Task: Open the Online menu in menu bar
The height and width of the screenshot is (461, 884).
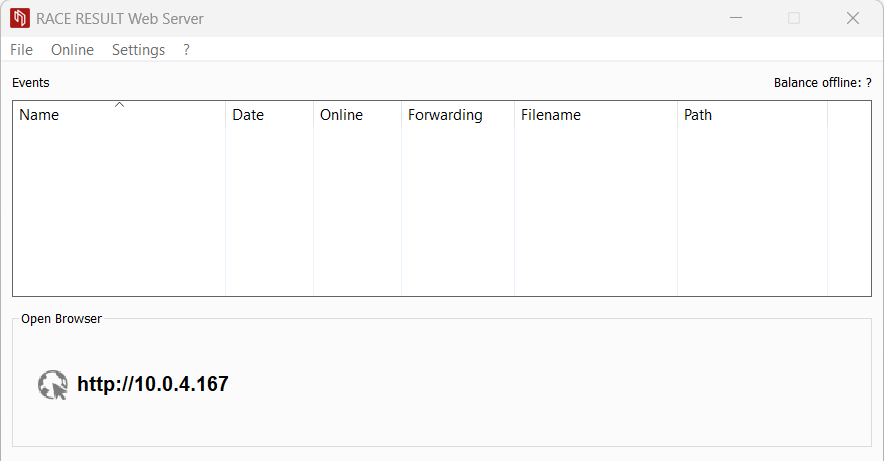Action: (72, 50)
